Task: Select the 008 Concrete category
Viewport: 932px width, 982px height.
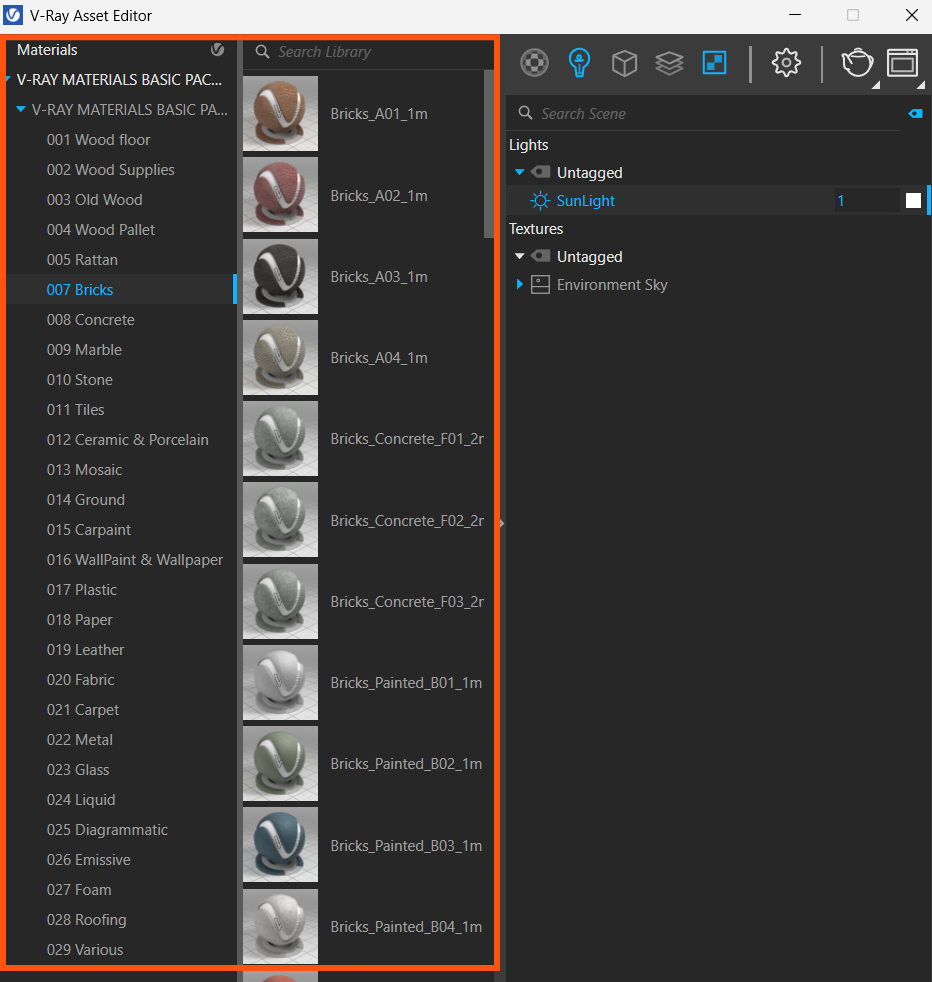Action: point(90,320)
